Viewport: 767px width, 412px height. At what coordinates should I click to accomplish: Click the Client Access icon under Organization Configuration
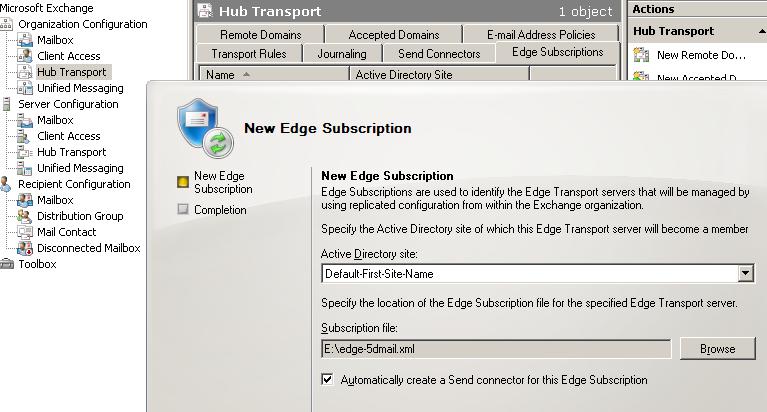tap(26, 56)
